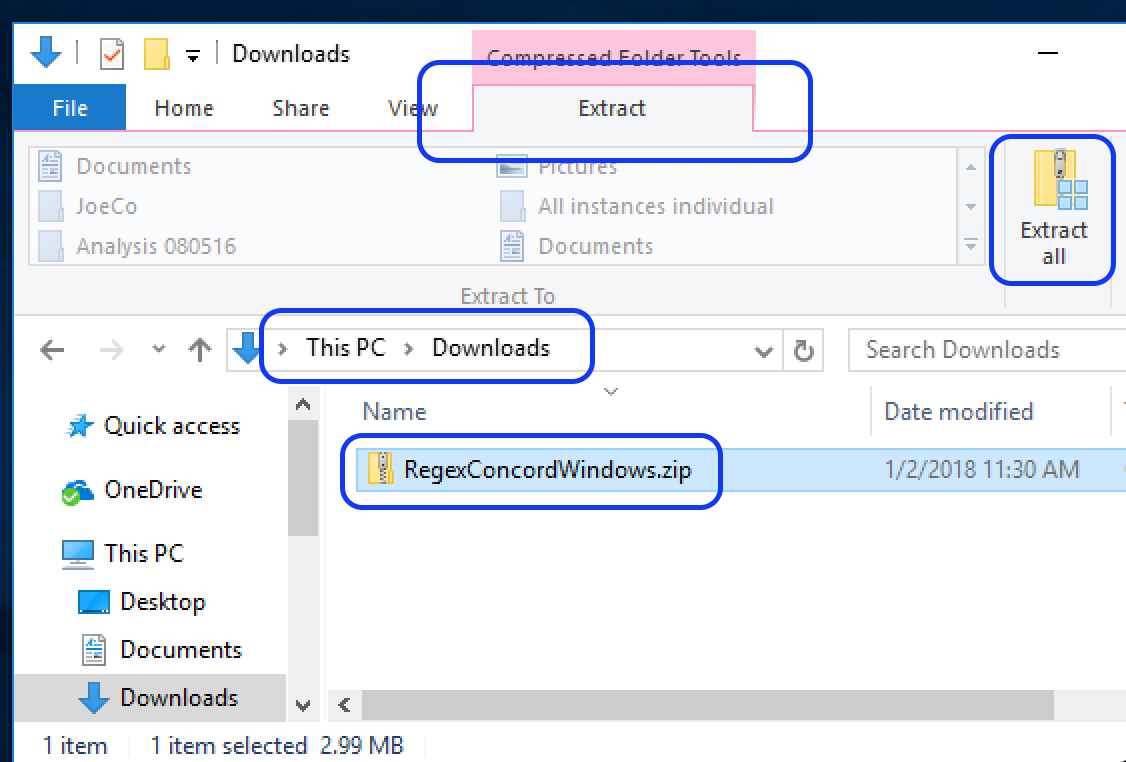Click the Properties checkmark icon in title bar
Screen dimensions: 1126x762
coord(112,54)
